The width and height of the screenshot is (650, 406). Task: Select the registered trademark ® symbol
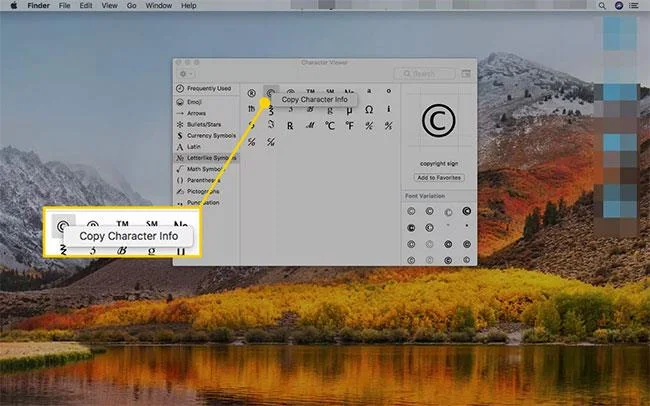(x=251, y=93)
